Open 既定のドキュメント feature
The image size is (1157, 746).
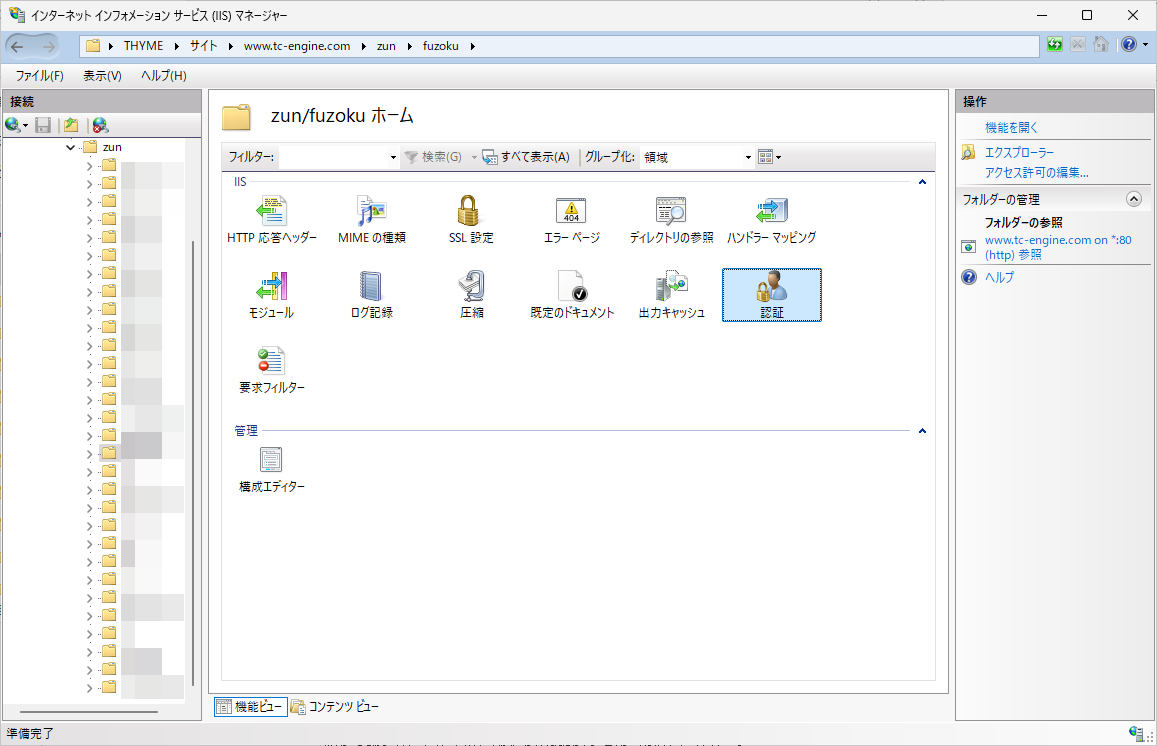(572, 295)
